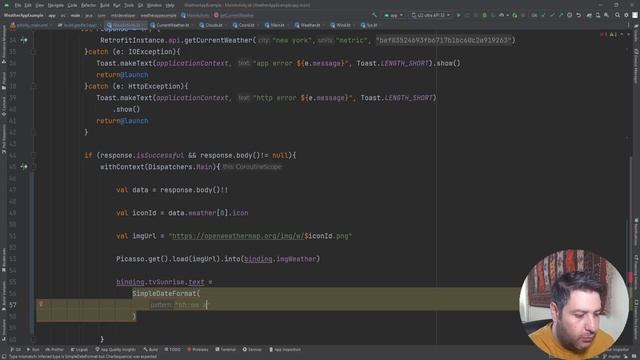Collapse the withContext block fold marker

(34, 167)
